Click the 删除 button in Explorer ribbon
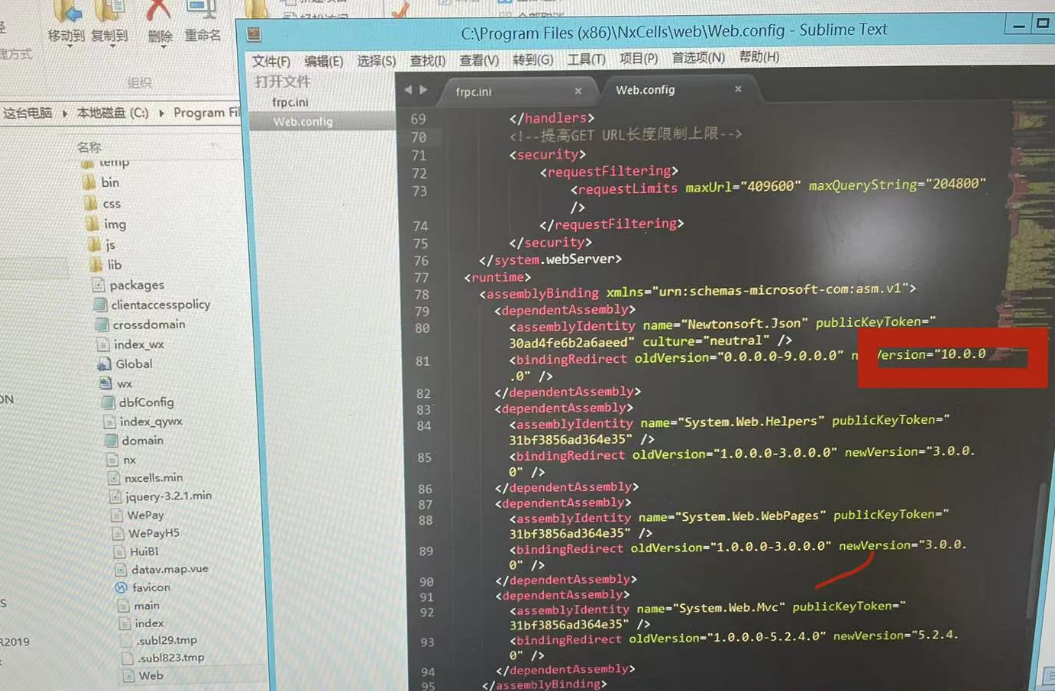 point(159,24)
